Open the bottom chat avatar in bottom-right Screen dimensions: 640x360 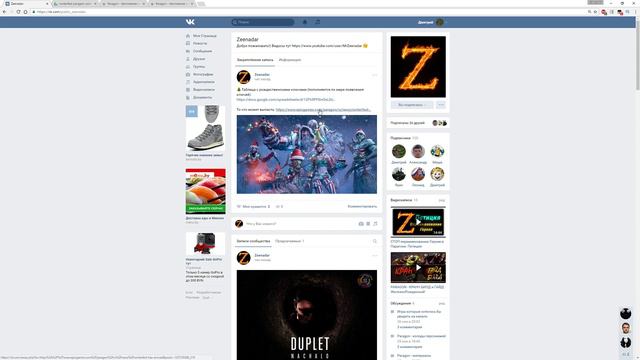pyautogui.click(x=625, y=342)
